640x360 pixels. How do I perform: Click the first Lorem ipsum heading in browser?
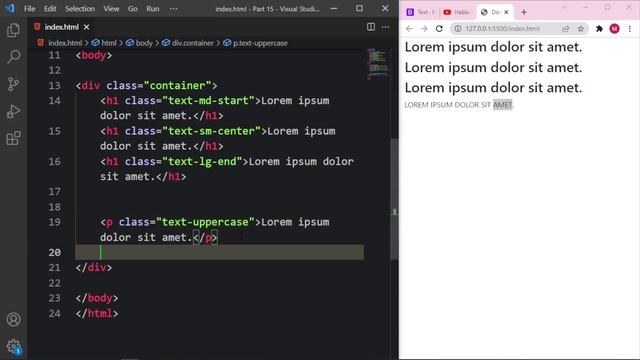493,47
